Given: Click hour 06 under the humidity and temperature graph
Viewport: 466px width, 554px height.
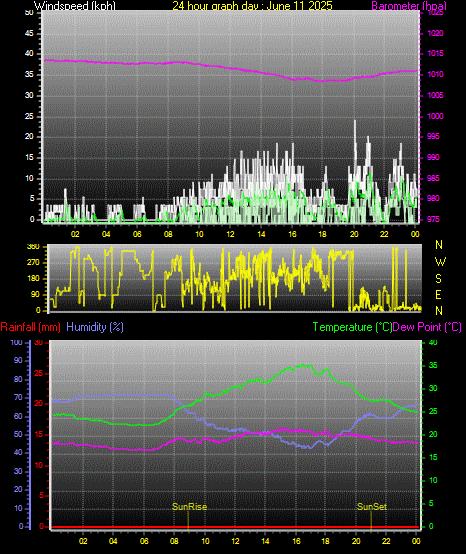Looking at the screenshot, I should click(x=144, y=541).
